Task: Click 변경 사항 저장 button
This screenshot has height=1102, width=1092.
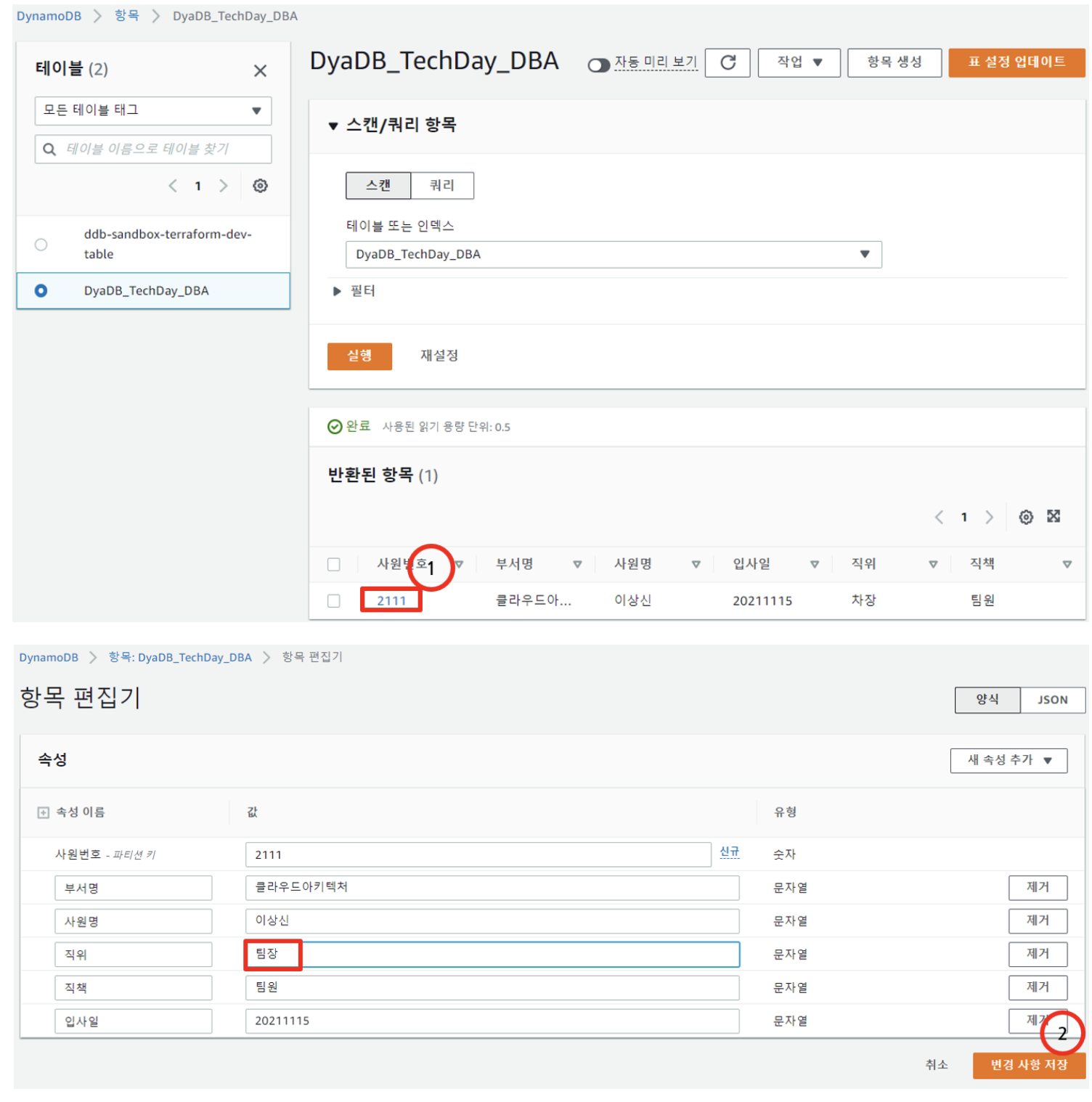Action: coord(1029,1065)
